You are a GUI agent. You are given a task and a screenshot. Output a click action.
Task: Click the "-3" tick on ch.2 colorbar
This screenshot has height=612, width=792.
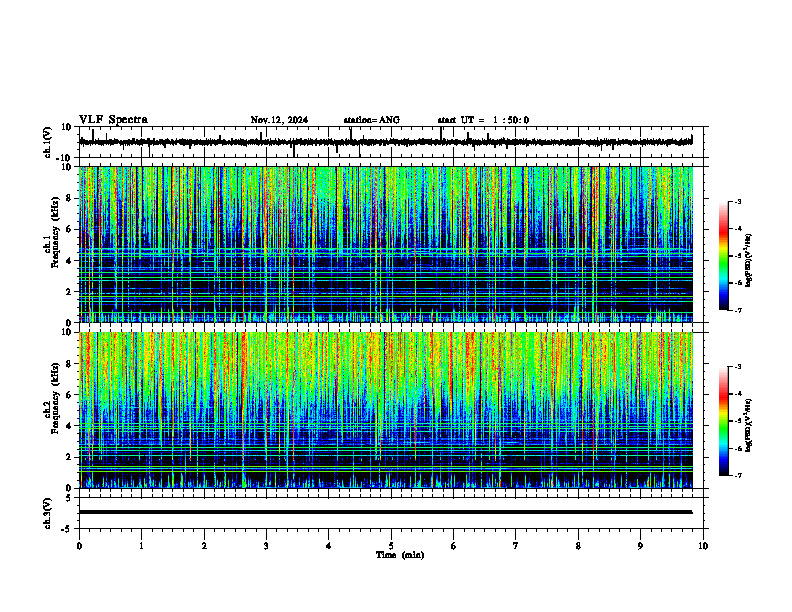coord(737,367)
